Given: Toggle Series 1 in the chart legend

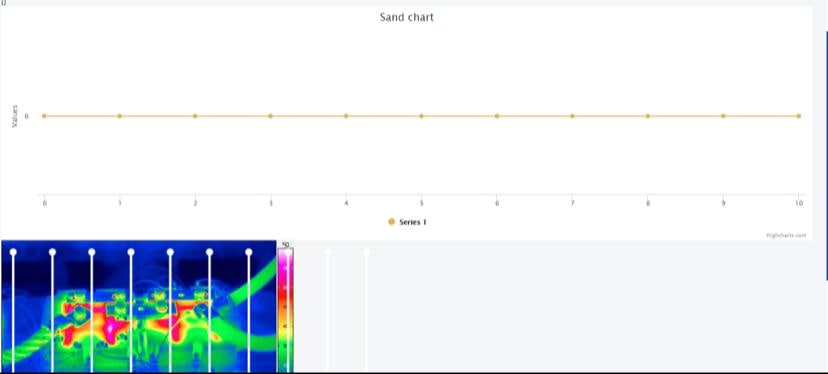Looking at the screenshot, I should pos(407,222).
